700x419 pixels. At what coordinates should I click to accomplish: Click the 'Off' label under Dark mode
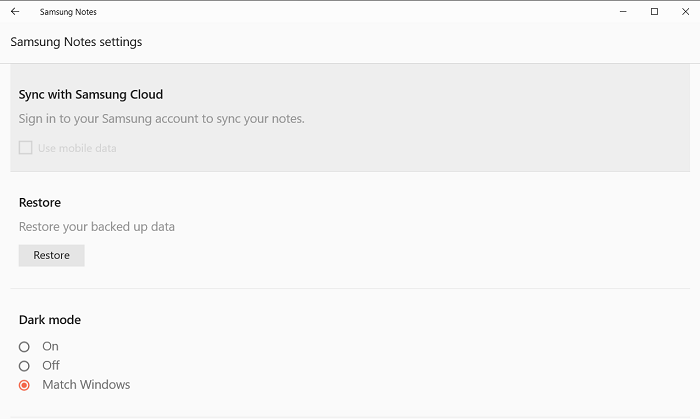tap(51, 366)
